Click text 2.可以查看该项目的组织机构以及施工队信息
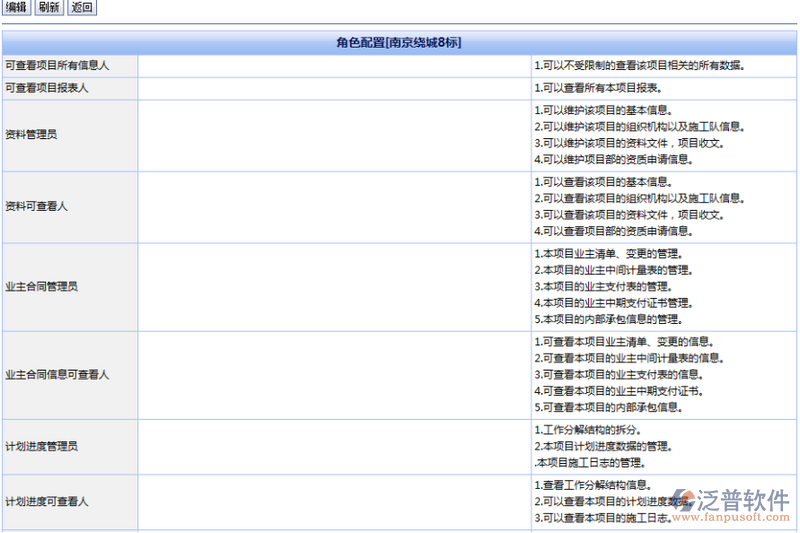 640,198
